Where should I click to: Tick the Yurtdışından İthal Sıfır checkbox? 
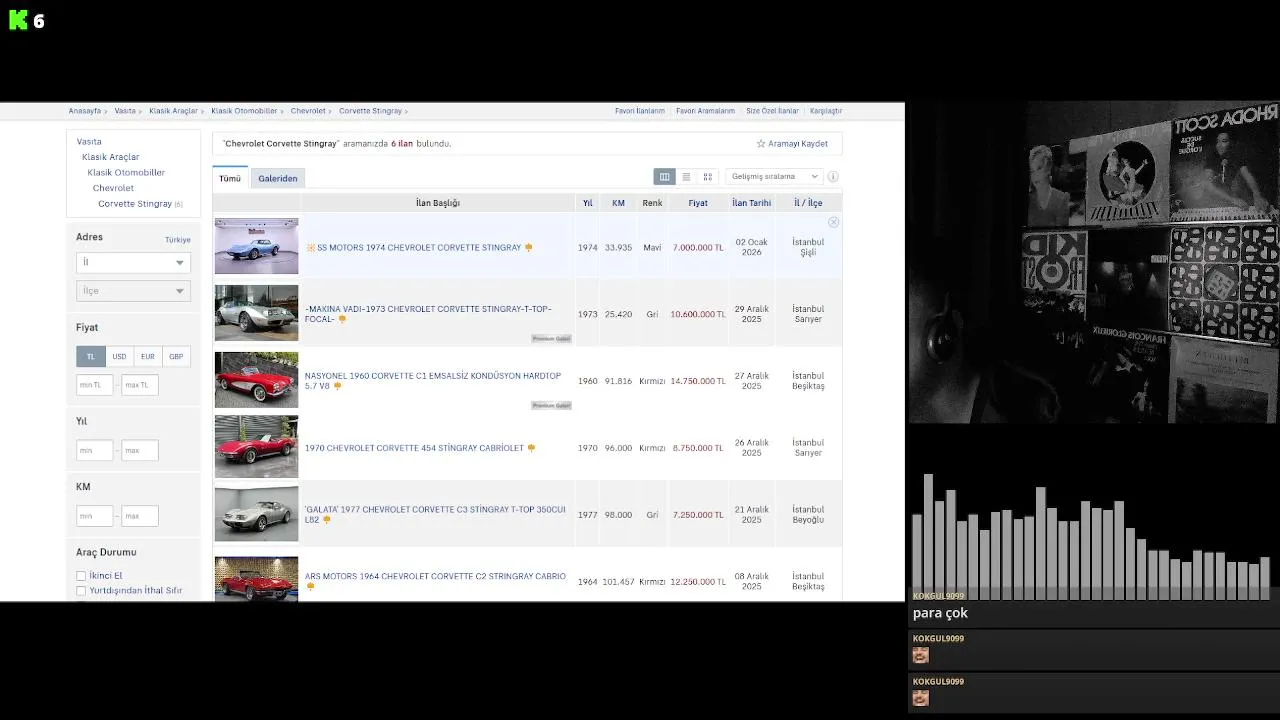pos(81,591)
